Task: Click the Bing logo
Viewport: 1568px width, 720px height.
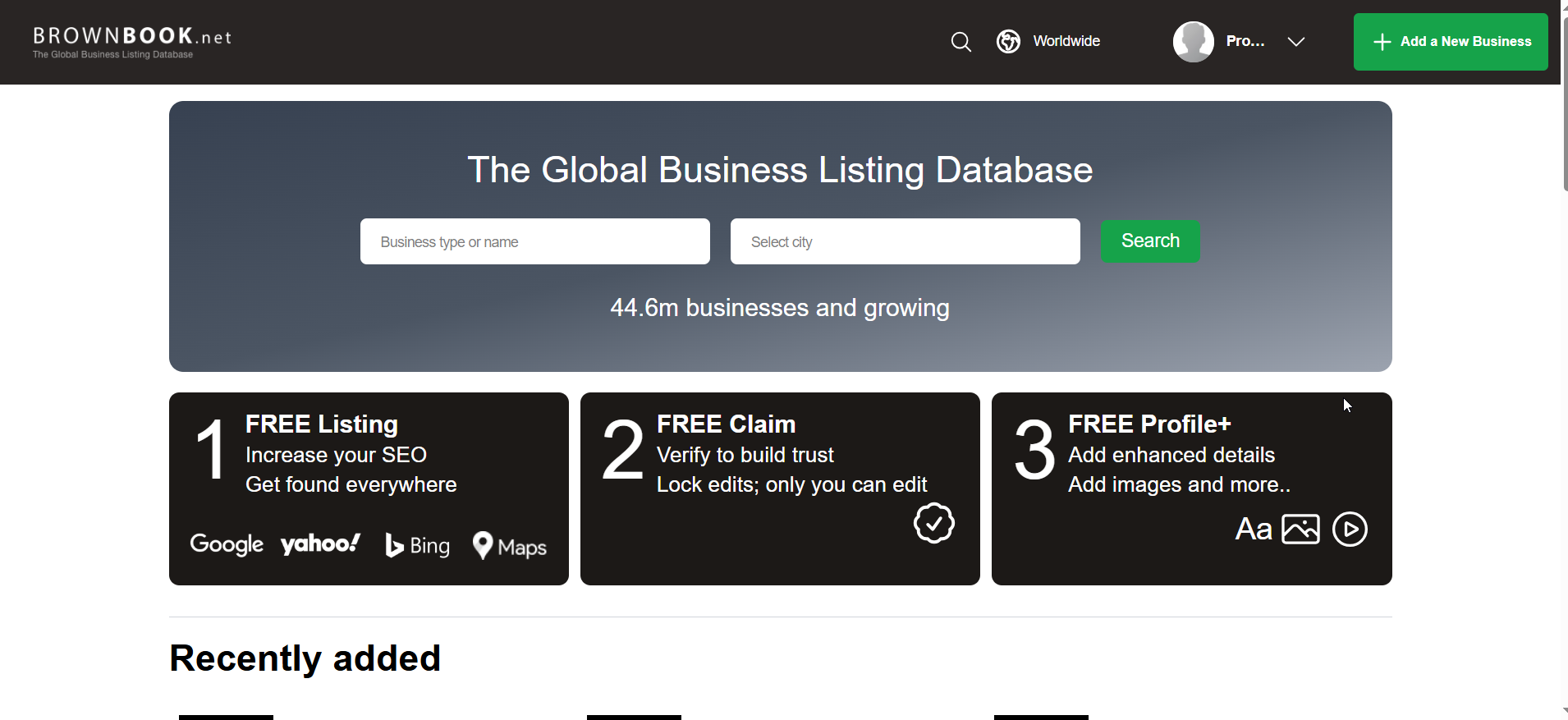Action: [x=418, y=546]
